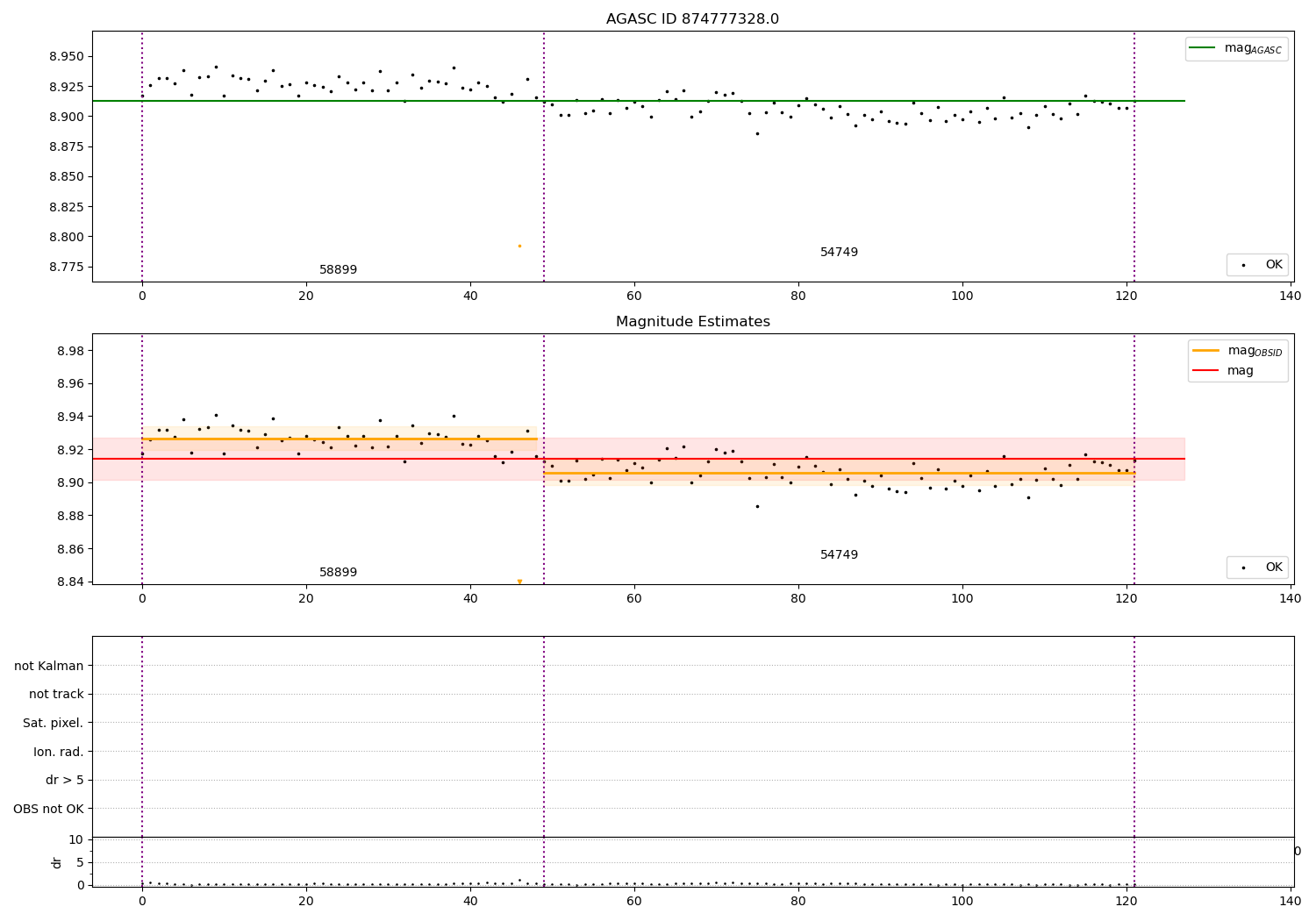Click the 8.800 tick label in top plot
Viewport: 1316px width, 921px height.
(x=66, y=237)
